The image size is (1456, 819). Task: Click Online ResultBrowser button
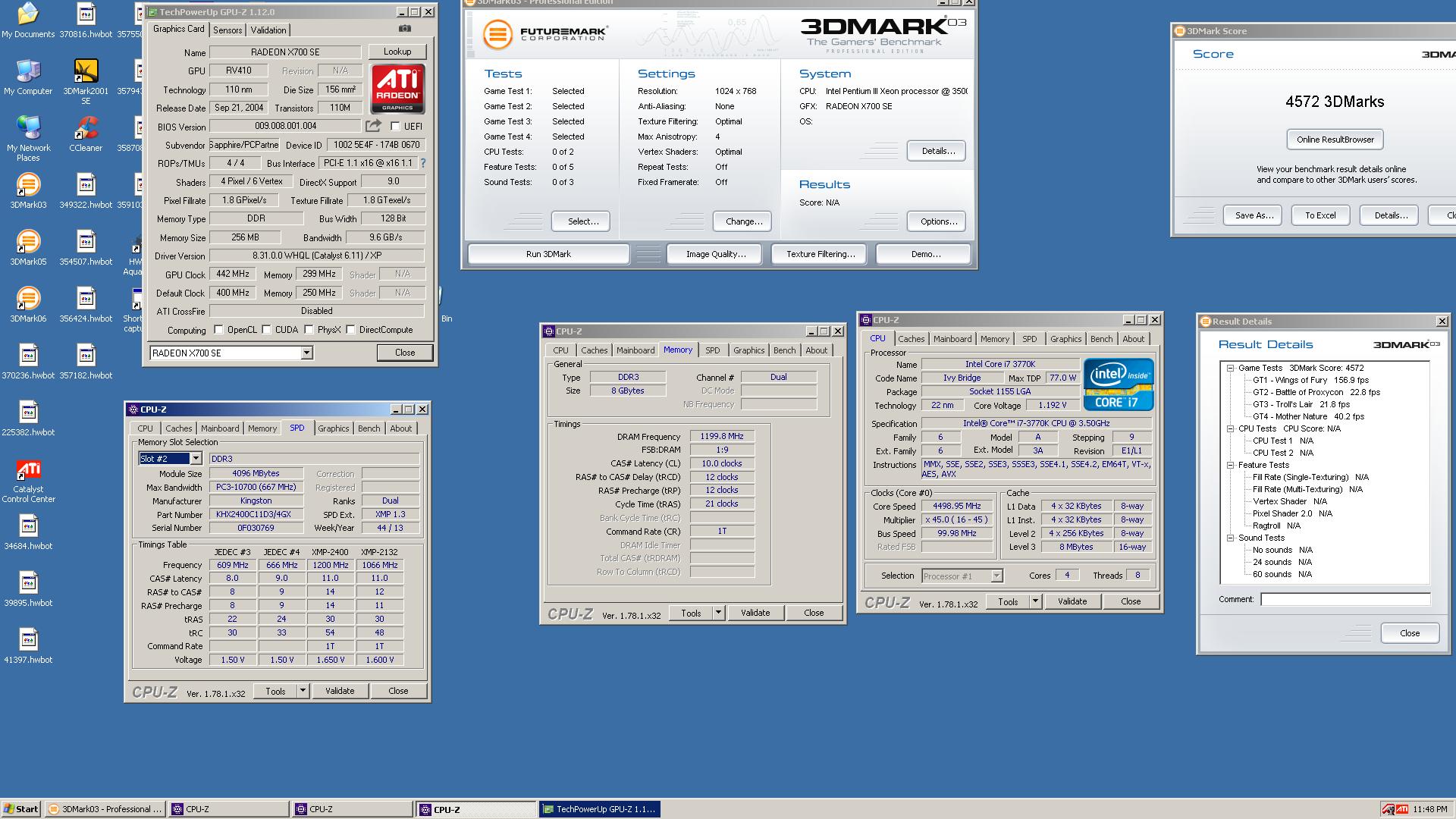point(1335,140)
